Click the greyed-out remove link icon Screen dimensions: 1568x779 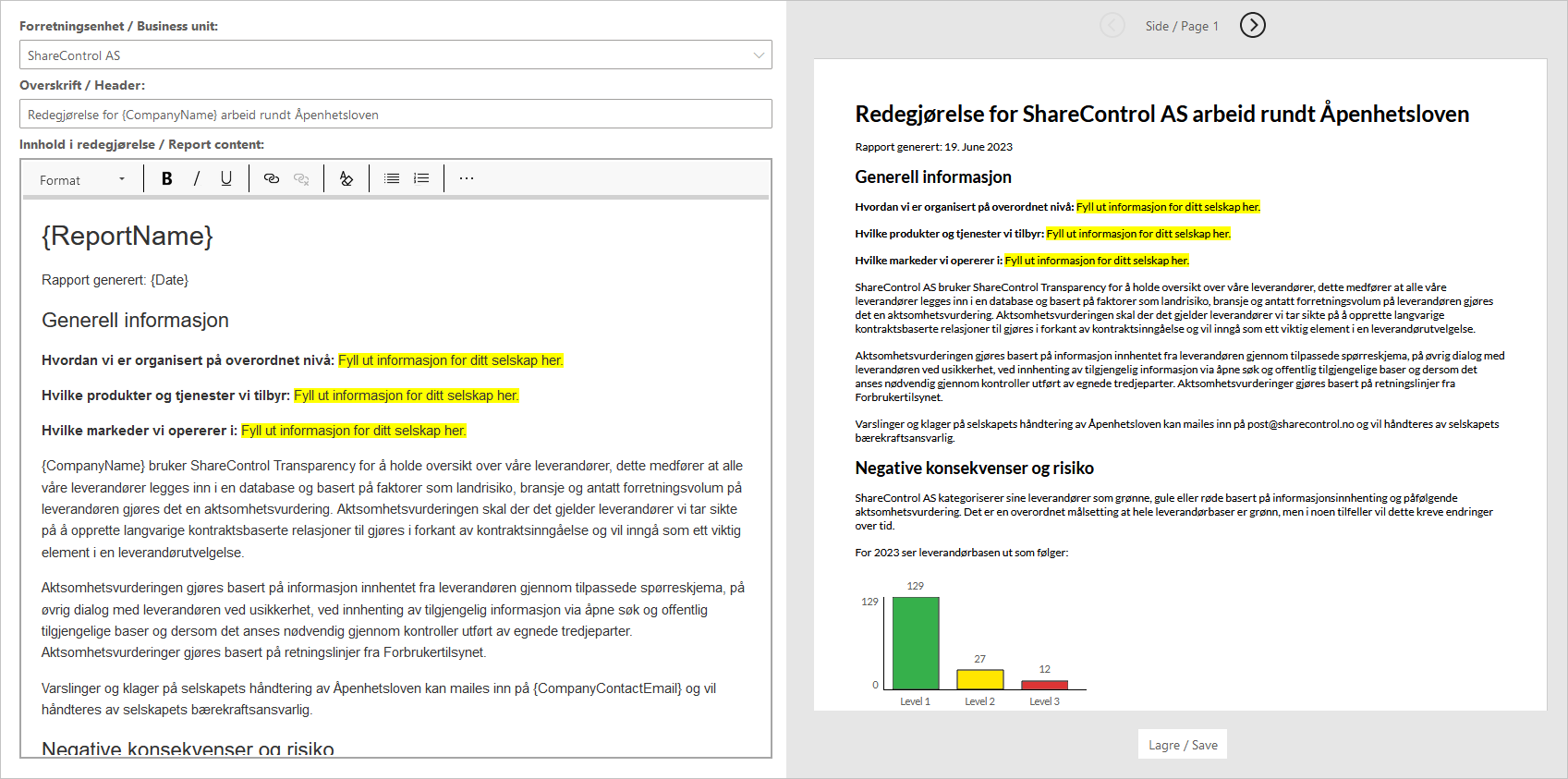click(301, 179)
